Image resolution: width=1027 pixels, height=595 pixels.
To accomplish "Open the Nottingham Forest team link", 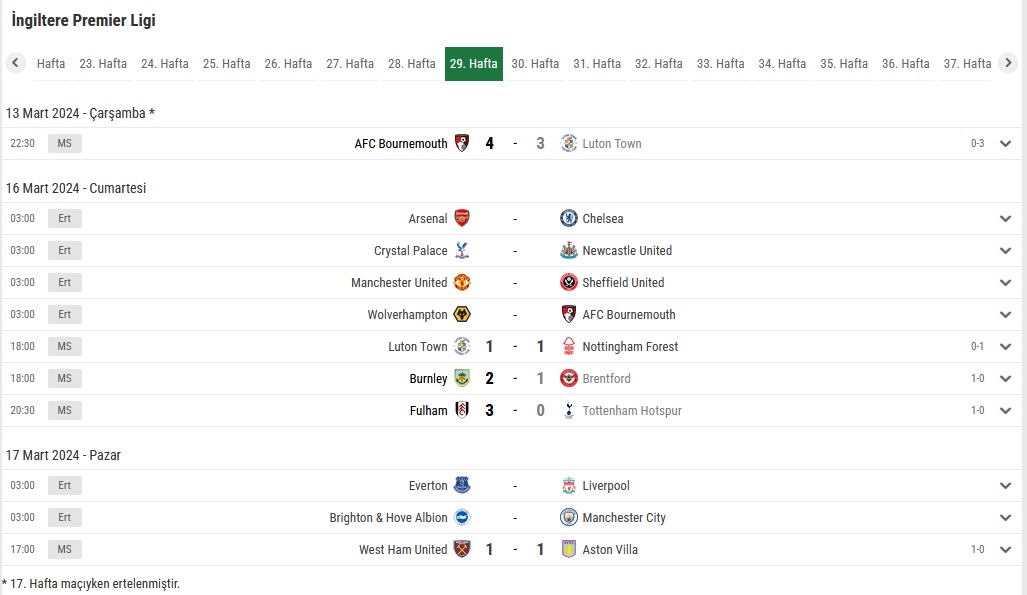I will click(630, 347).
